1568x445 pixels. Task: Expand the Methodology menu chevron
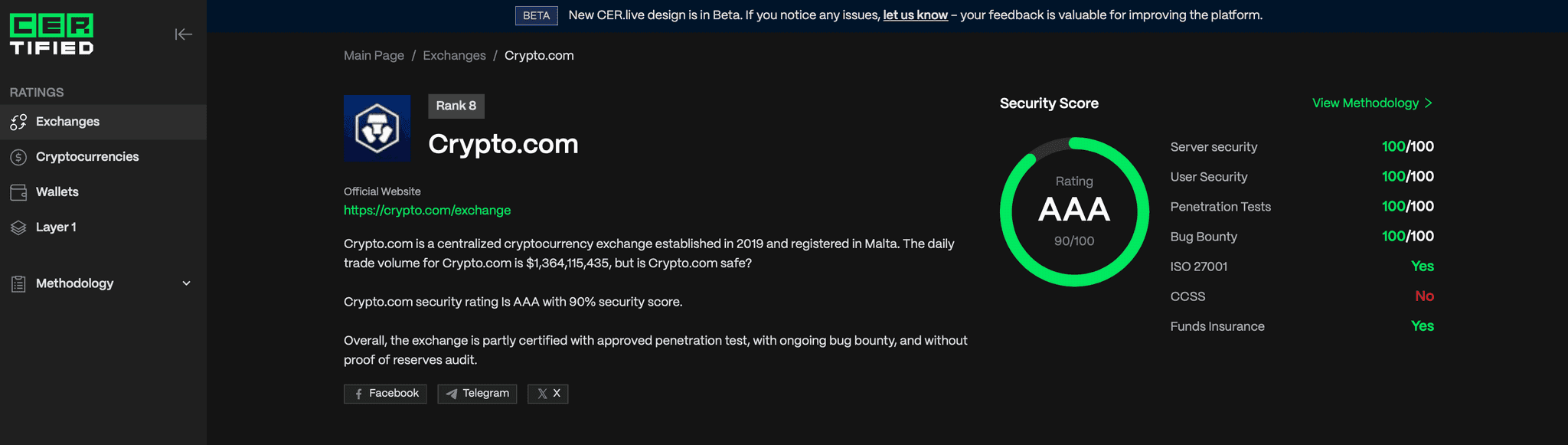point(186,283)
